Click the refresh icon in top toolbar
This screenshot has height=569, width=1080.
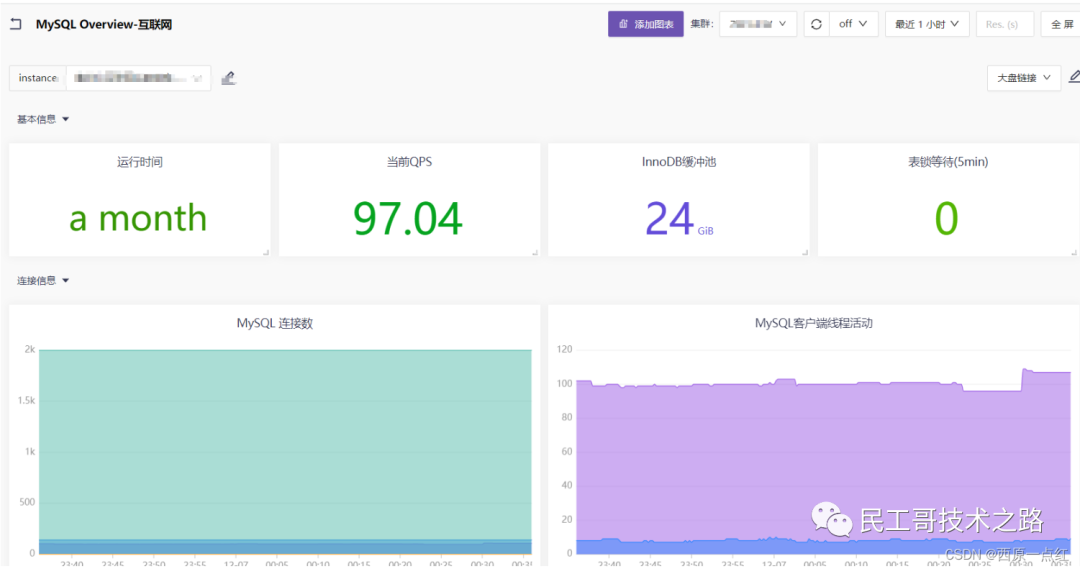tap(816, 24)
